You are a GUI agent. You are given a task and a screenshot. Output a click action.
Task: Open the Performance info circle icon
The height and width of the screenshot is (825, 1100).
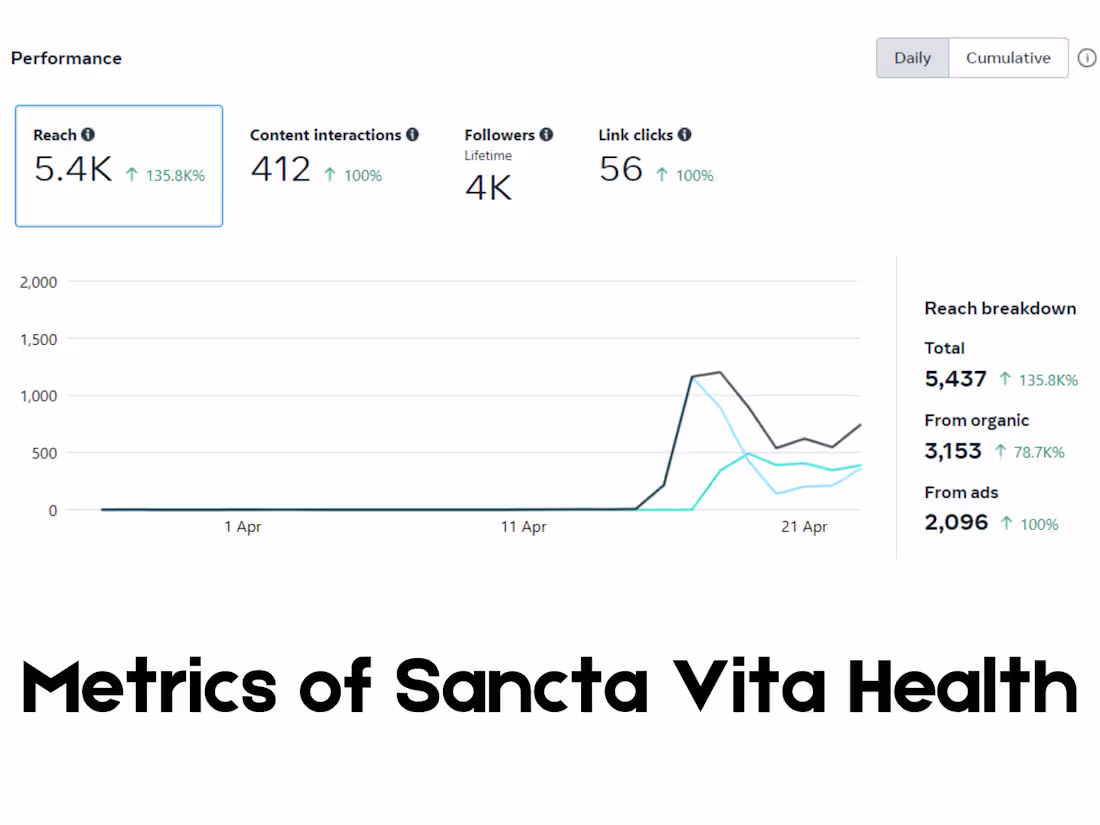[1087, 58]
